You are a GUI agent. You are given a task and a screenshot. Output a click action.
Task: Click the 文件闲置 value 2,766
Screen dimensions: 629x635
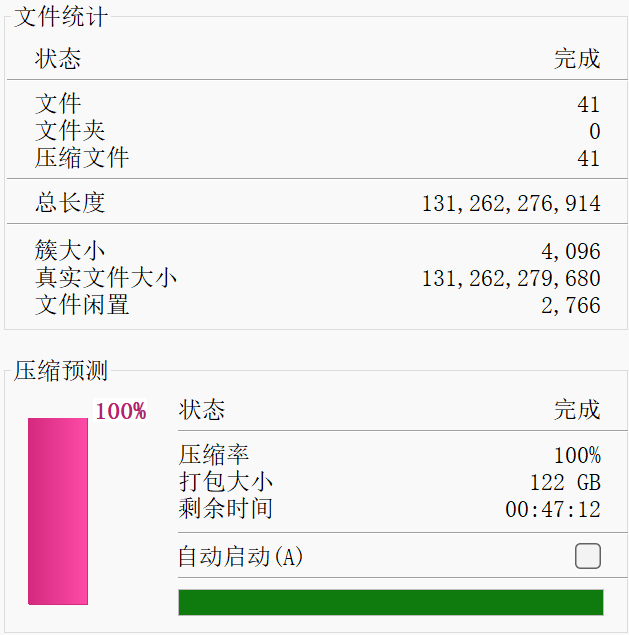(570, 305)
